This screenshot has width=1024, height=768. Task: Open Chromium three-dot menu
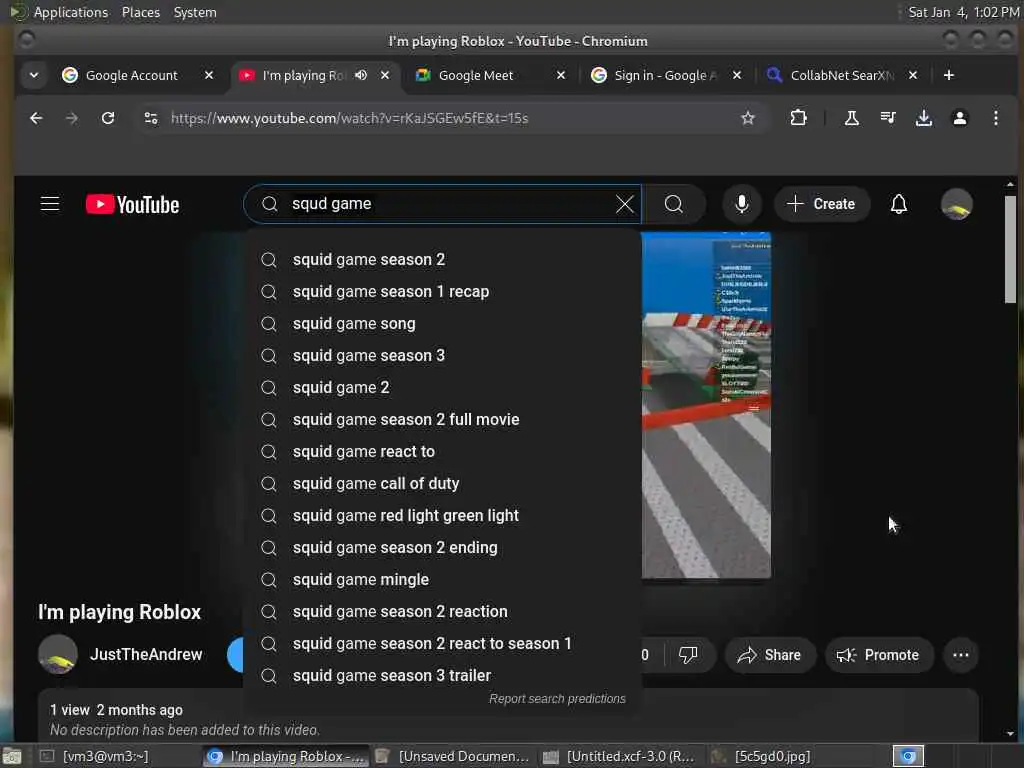(x=995, y=118)
